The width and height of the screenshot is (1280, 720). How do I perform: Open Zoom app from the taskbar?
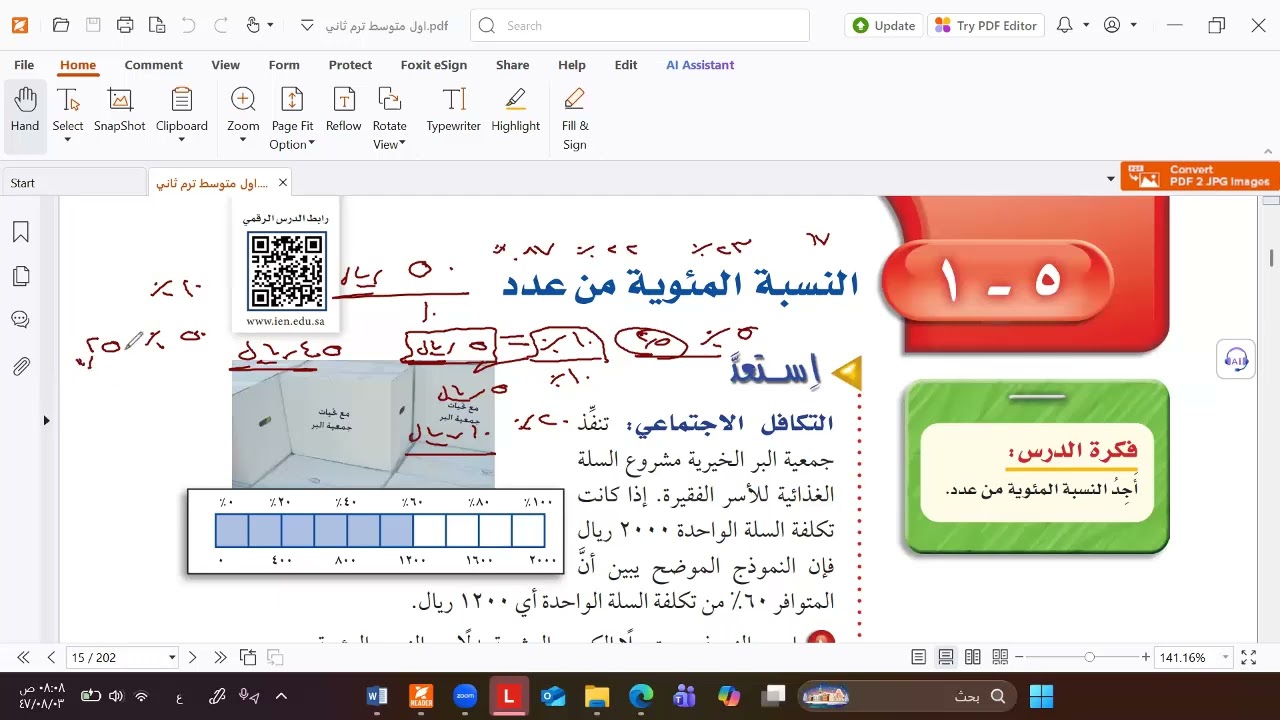465,696
